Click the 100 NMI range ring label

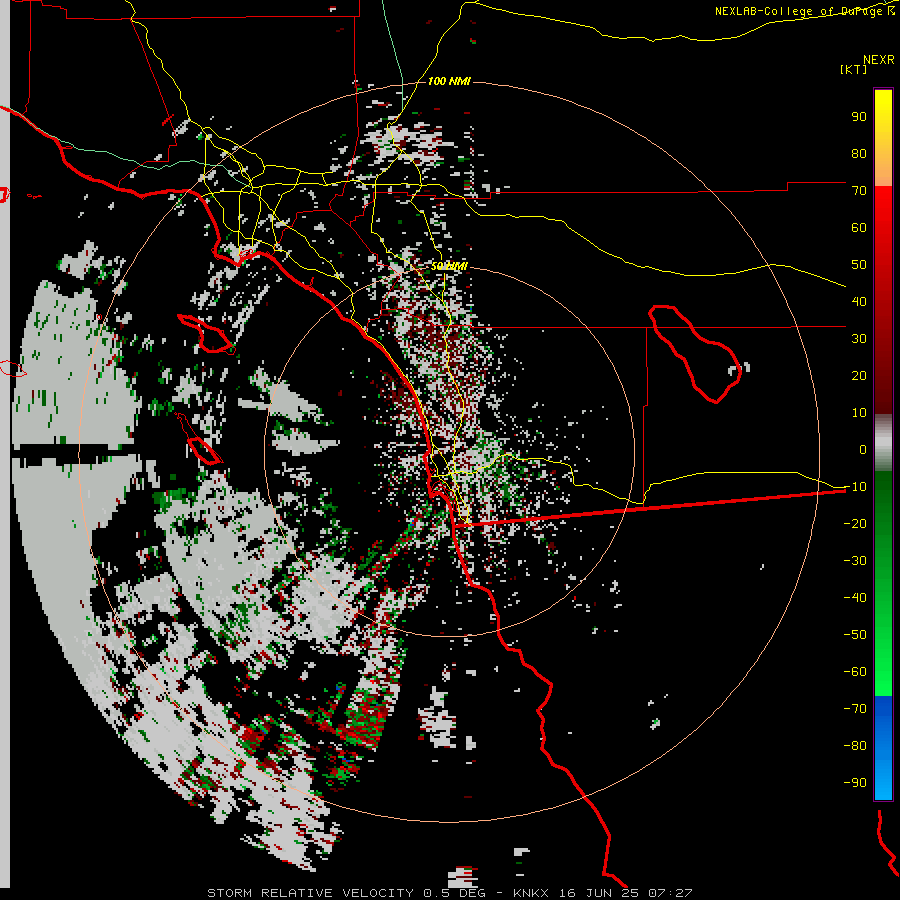tap(449, 81)
